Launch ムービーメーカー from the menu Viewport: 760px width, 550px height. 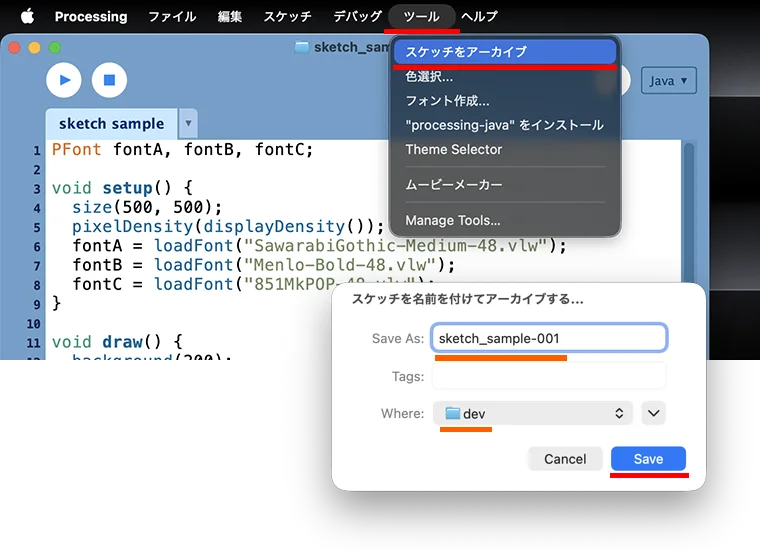tap(505, 185)
